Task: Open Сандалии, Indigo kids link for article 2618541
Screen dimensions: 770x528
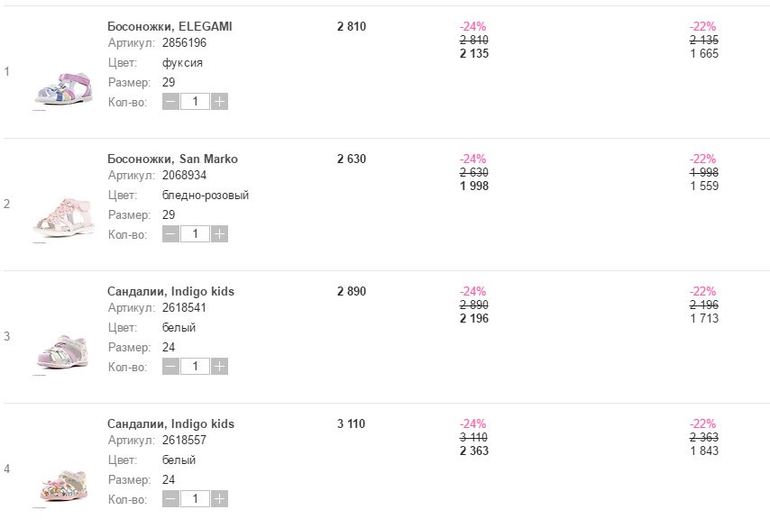Action: [x=170, y=291]
